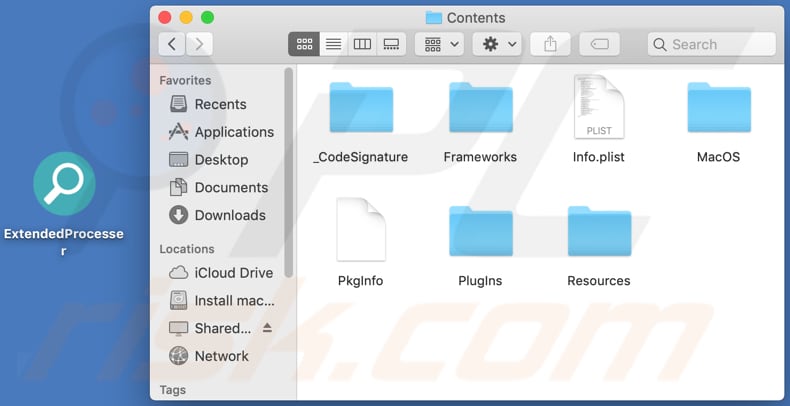Open Documents in the sidebar
The width and height of the screenshot is (790, 406).
(x=220, y=187)
